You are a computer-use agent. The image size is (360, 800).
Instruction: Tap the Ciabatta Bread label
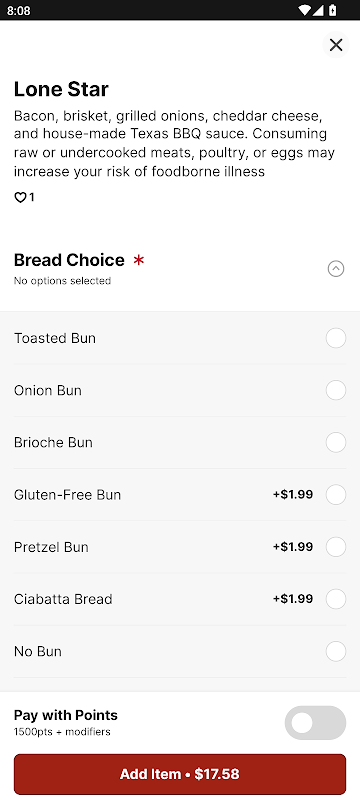click(x=63, y=599)
